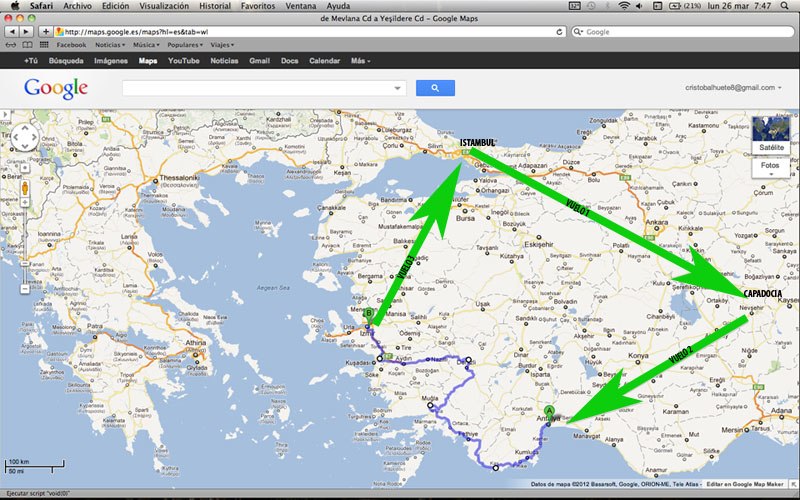
Task: Zoom in with the plus button
Action: click(x=24, y=203)
